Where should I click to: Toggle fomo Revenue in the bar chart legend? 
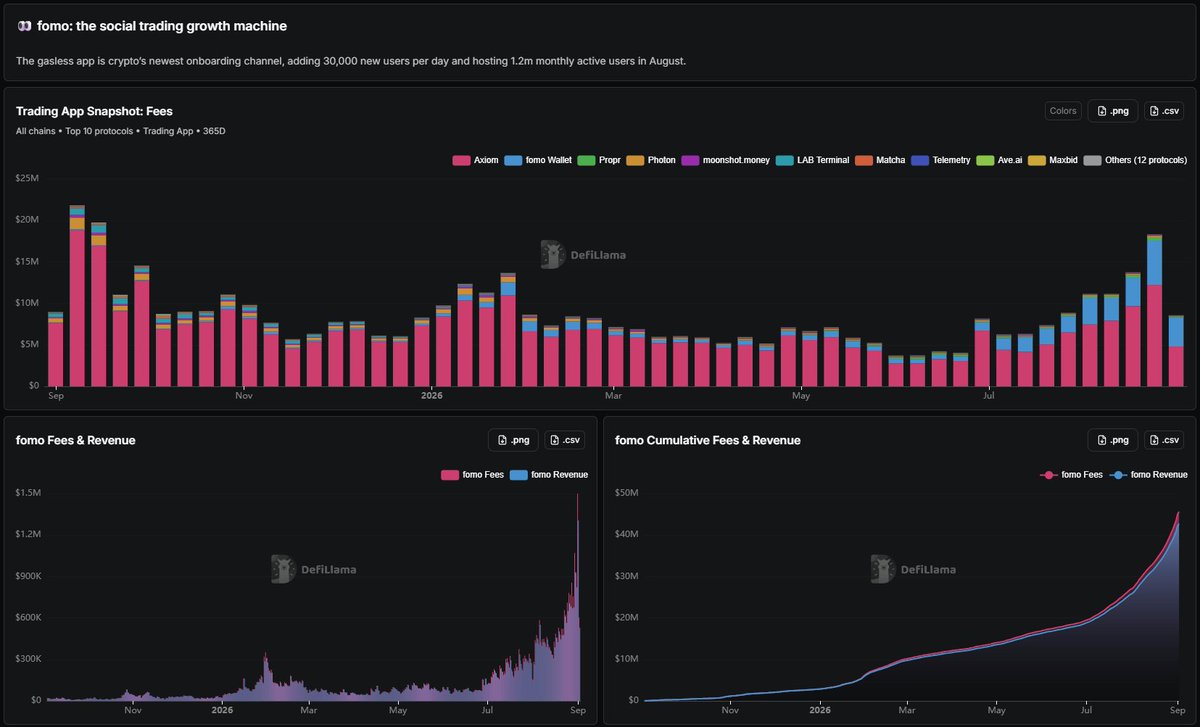(x=549, y=474)
